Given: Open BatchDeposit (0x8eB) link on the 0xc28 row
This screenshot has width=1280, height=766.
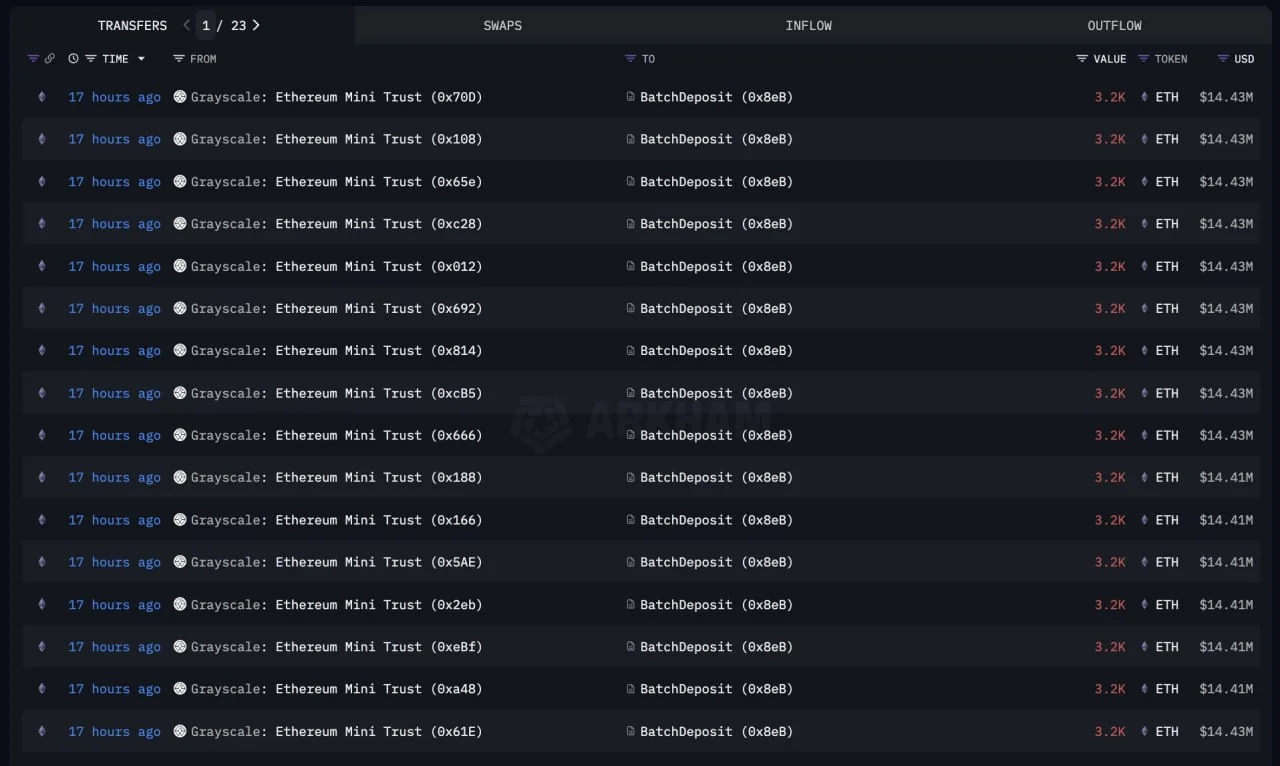Looking at the screenshot, I should [x=716, y=224].
